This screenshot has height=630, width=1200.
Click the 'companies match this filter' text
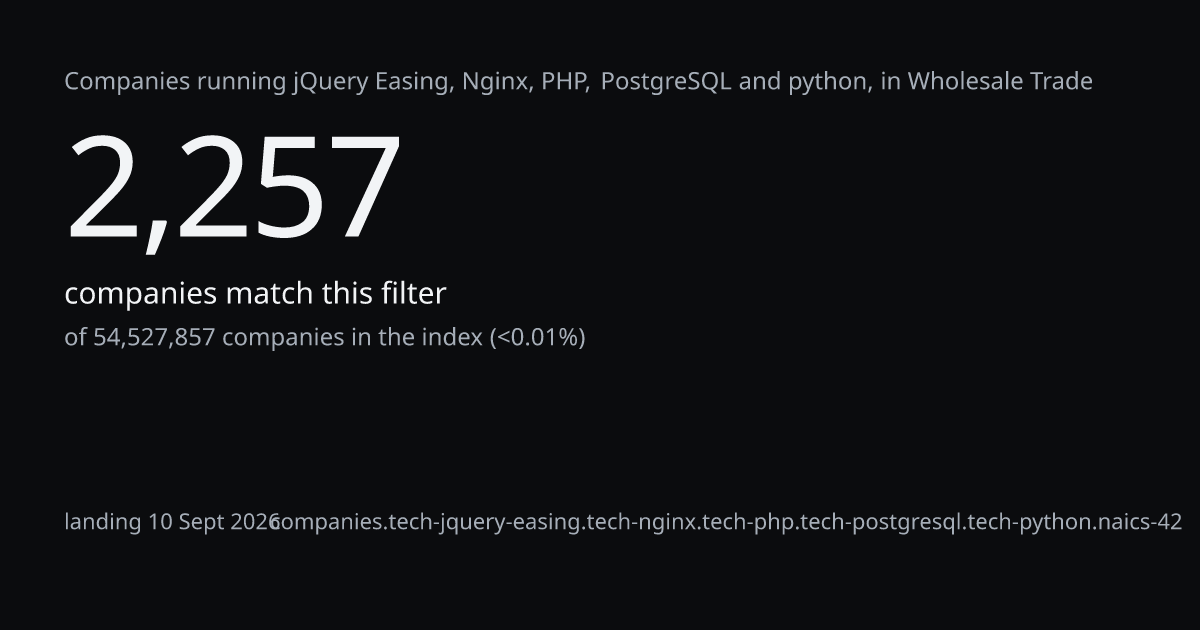click(x=255, y=294)
